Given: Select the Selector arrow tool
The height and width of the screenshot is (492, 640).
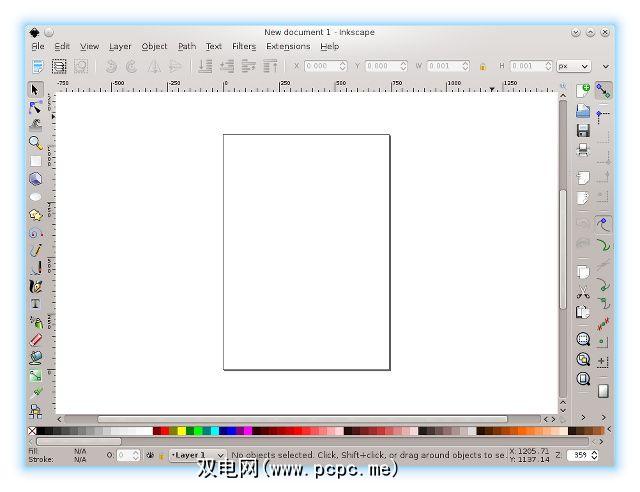Looking at the screenshot, I should pos(35,89).
